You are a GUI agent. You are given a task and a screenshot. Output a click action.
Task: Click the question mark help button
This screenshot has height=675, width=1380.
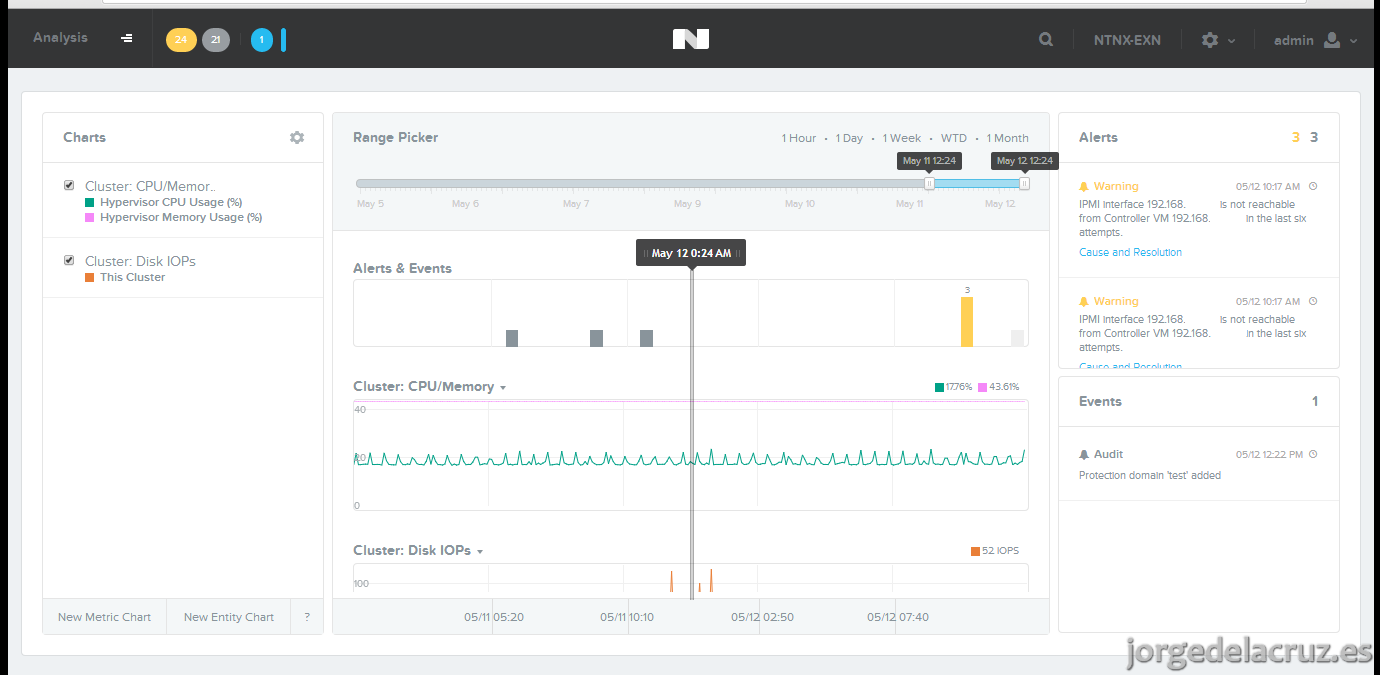pos(307,617)
